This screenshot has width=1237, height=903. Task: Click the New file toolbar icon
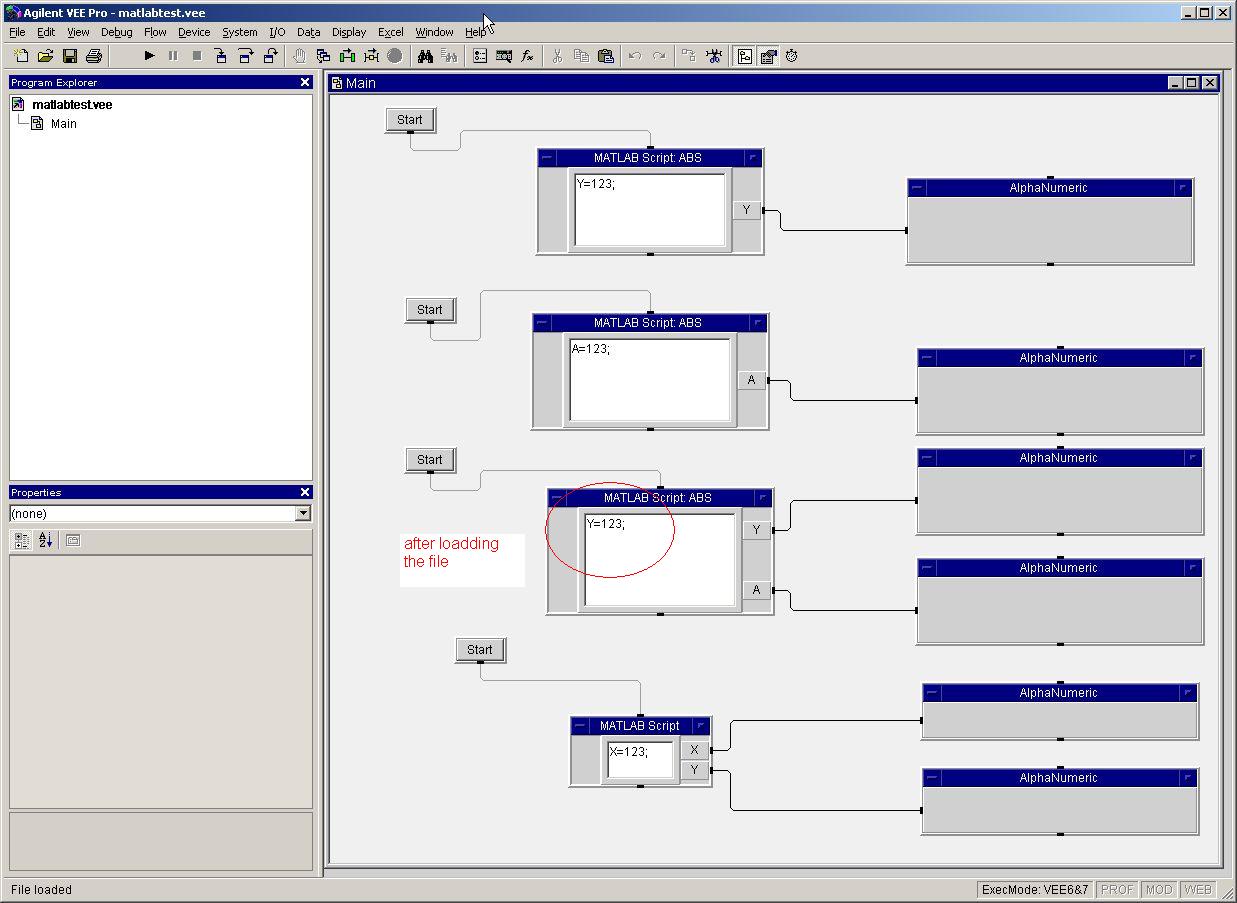click(21, 56)
